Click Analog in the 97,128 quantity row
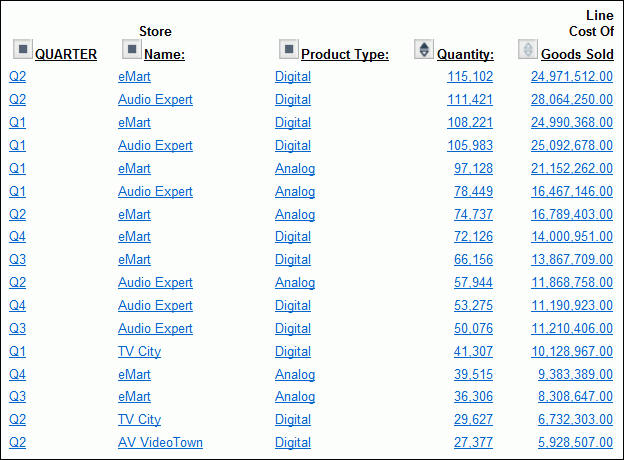624x460 pixels. click(295, 169)
